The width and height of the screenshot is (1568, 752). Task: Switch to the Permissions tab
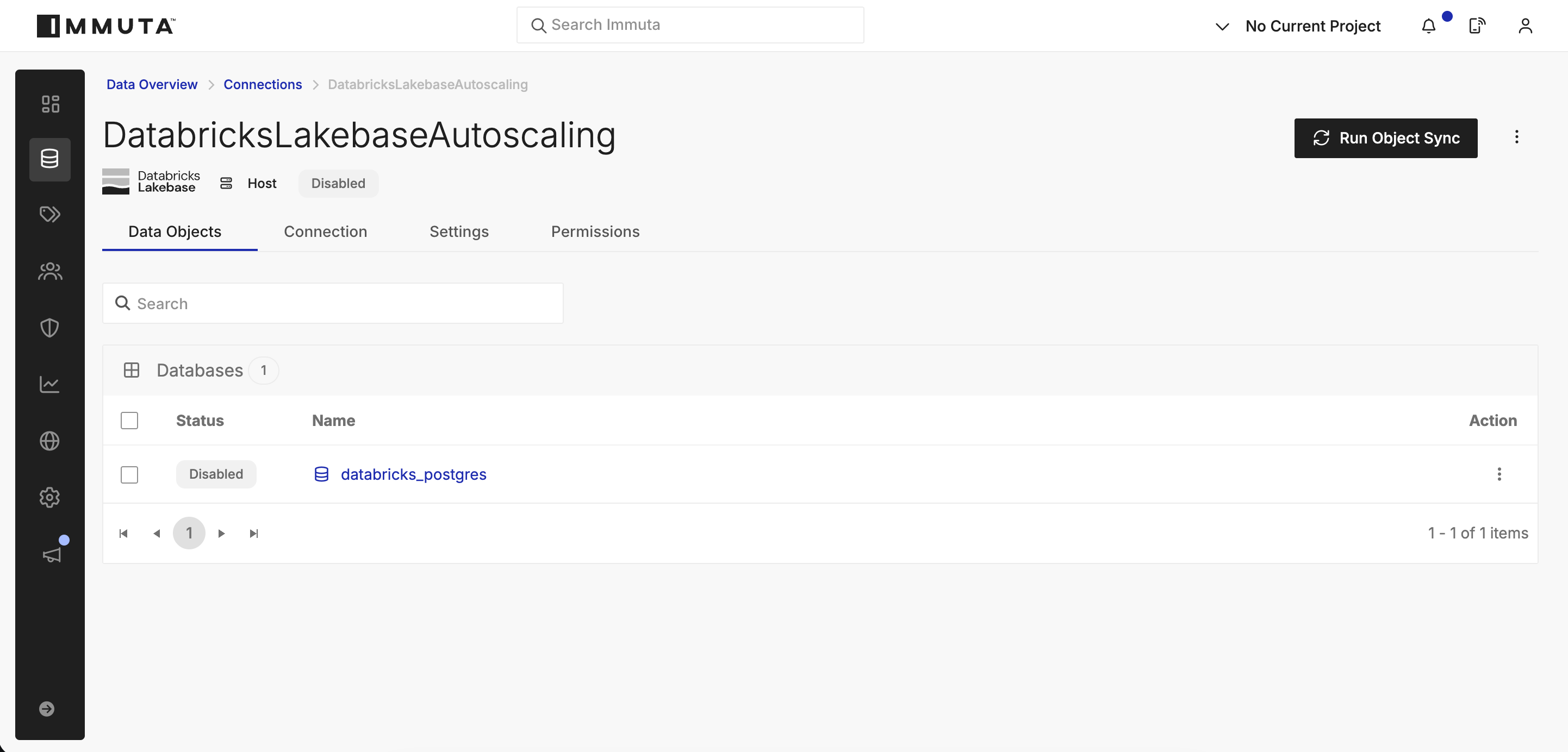(595, 232)
